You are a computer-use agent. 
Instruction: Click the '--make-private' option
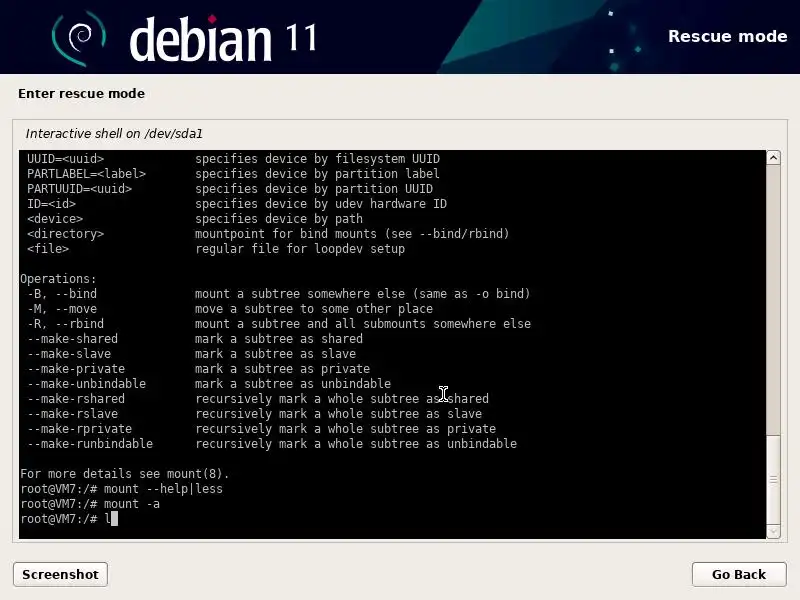point(76,369)
